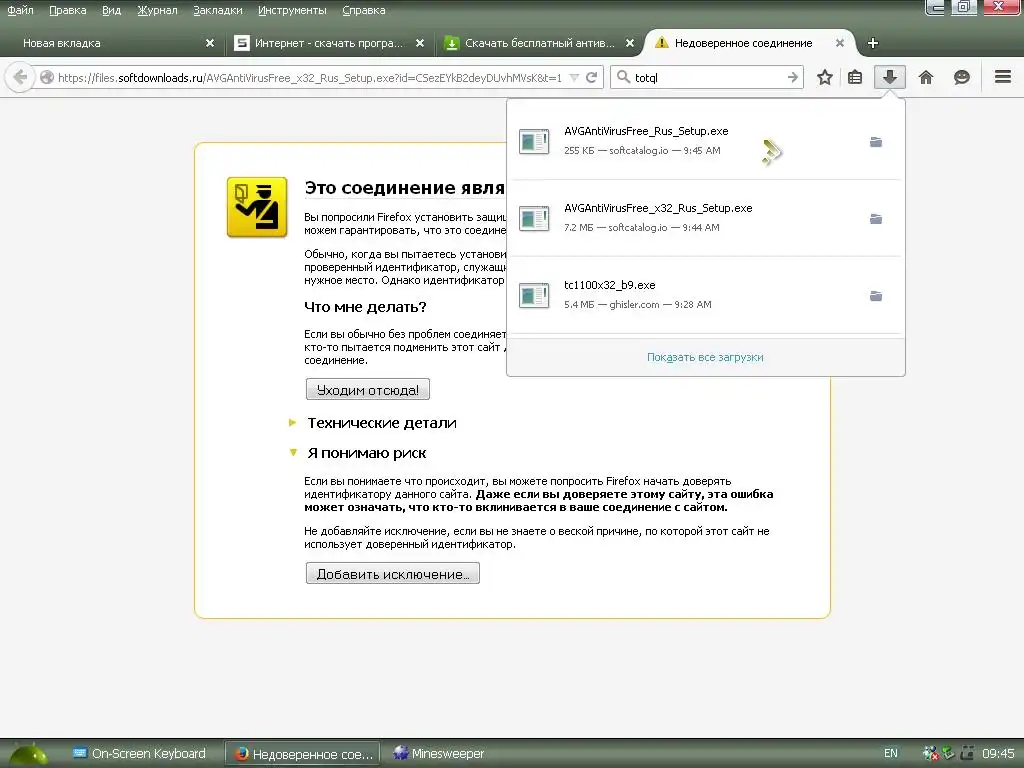Viewport: 1024px width, 768px height.
Task: Open the Инструменты menu
Action: [292, 10]
